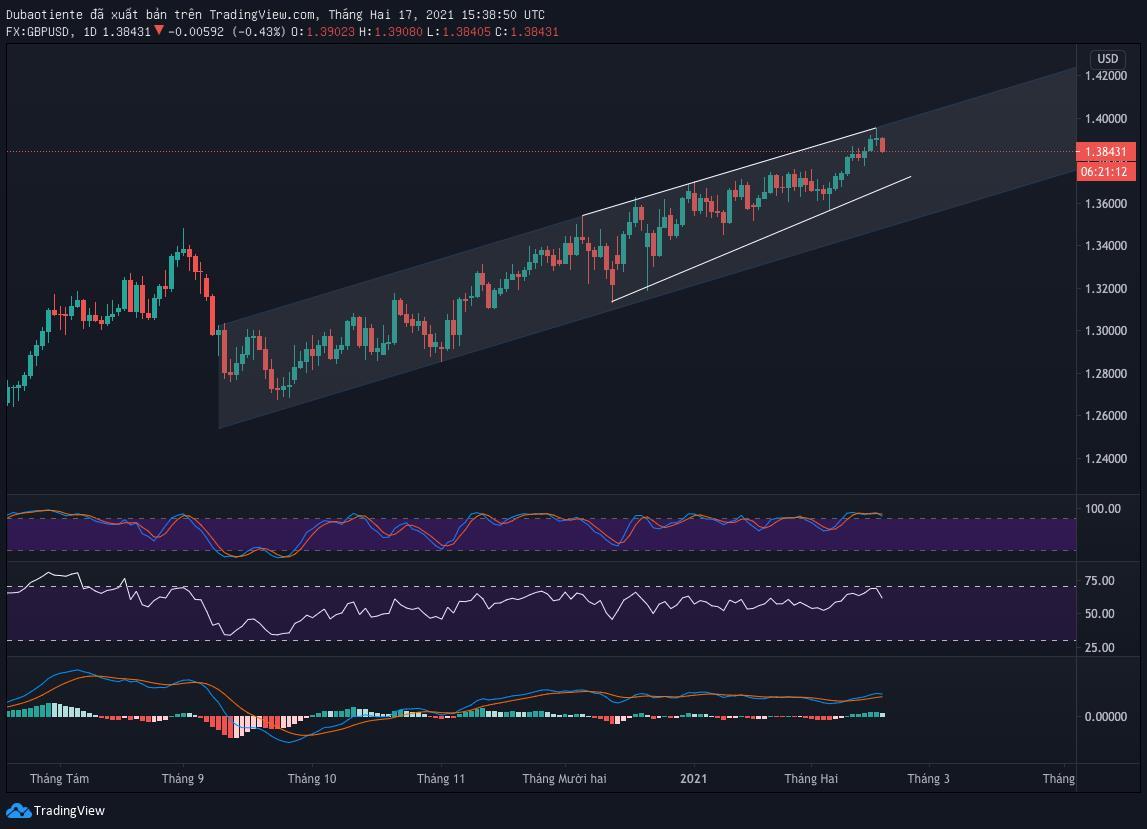The height and width of the screenshot is (829, 1147).
Task: Click the 1.28000 price axis label
Action: [1105, 373]
